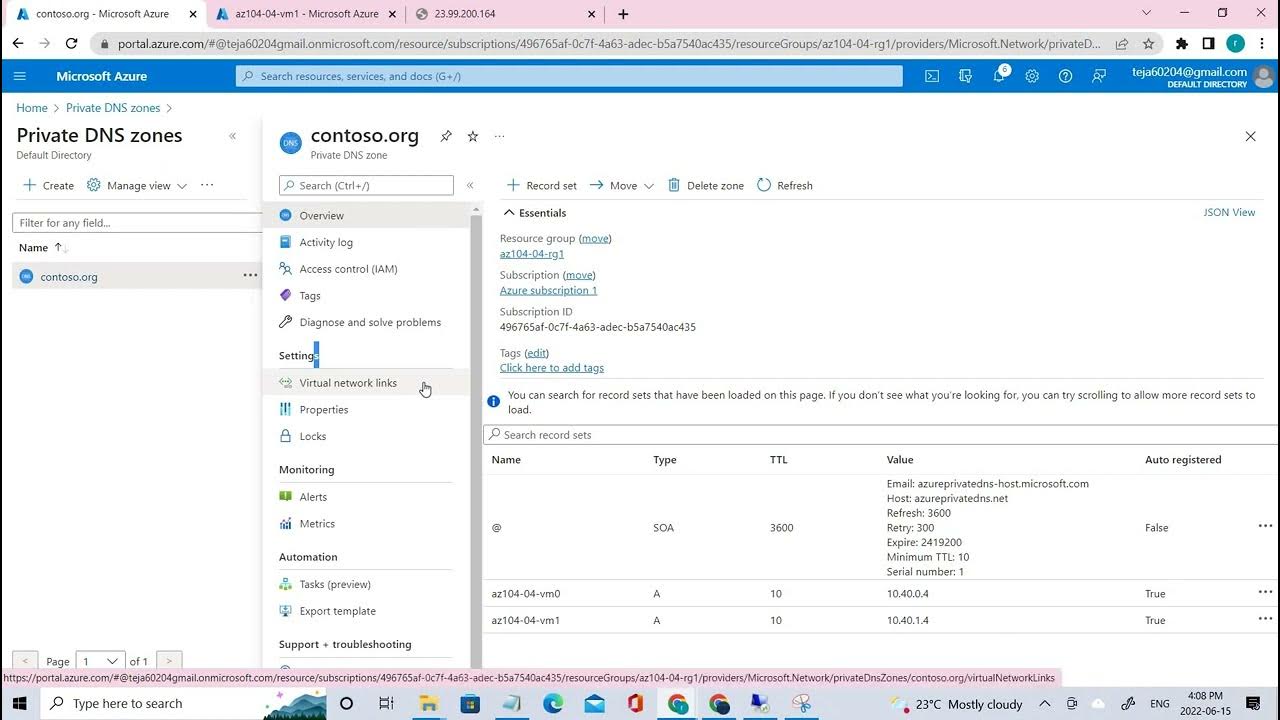Image resolution: width=1280 pixels, height=720 pixels.
Task: Open ellipsis menu for az104-04-vm1 record
Action: [1265, 619]
